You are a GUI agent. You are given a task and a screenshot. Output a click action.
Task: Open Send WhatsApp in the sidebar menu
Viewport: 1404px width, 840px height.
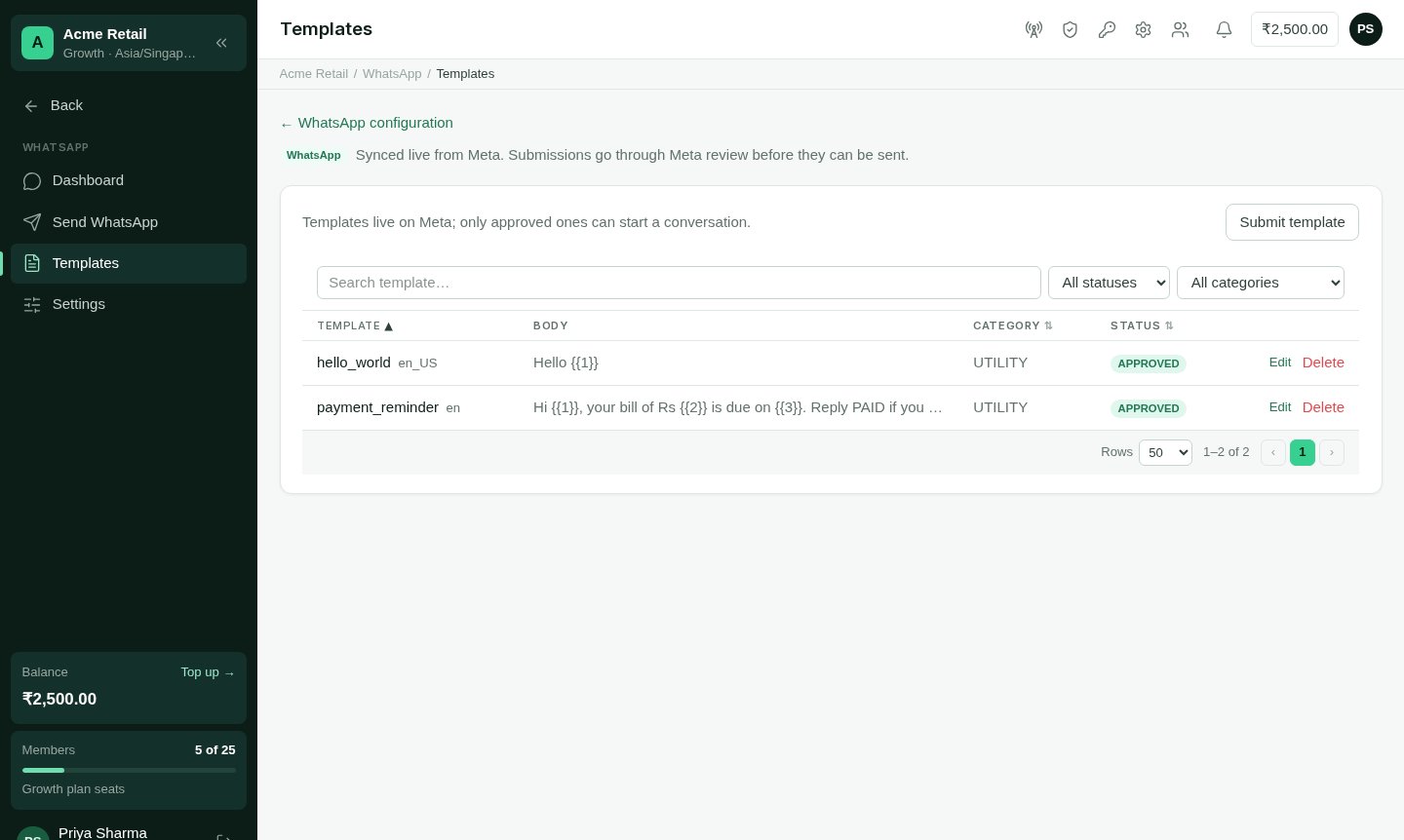pos(129,222)
